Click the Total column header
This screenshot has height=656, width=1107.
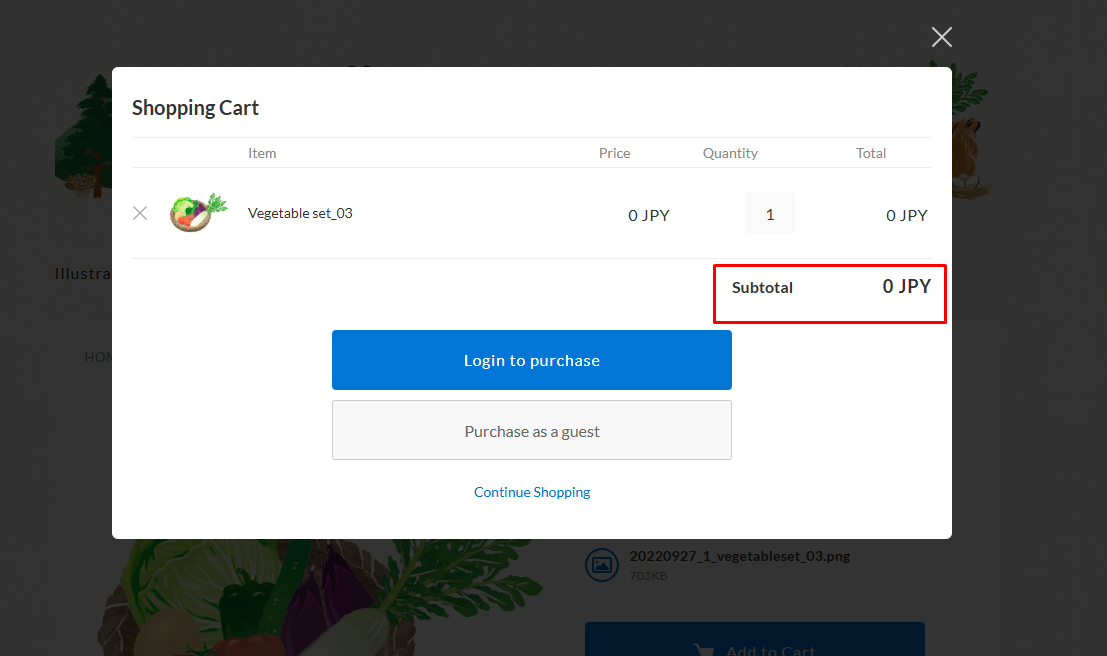871,153
